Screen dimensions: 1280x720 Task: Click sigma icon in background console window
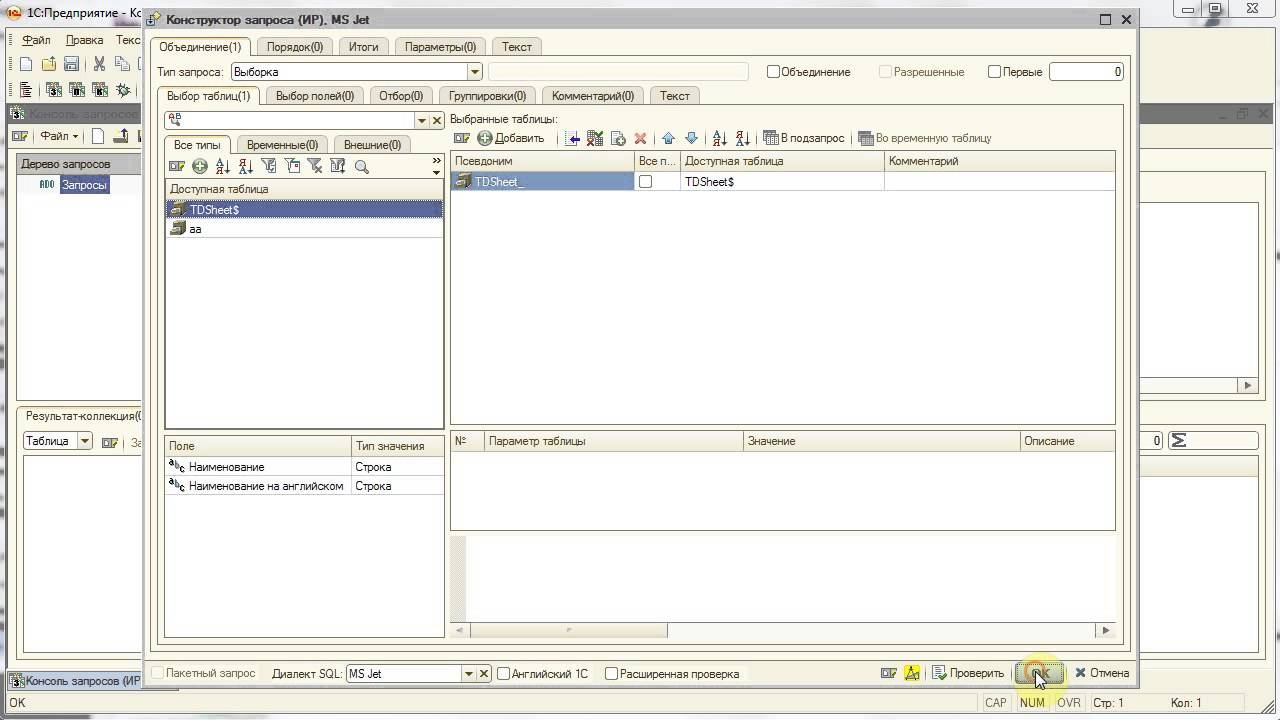1179,441
